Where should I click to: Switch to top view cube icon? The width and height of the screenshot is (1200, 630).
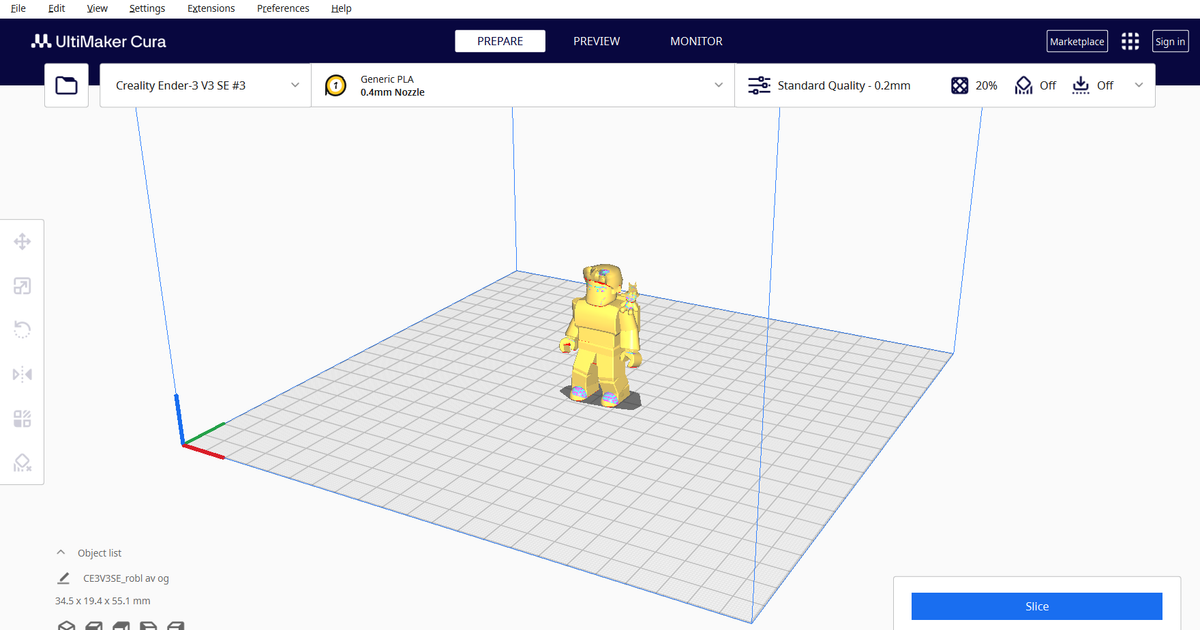[120, 626]
